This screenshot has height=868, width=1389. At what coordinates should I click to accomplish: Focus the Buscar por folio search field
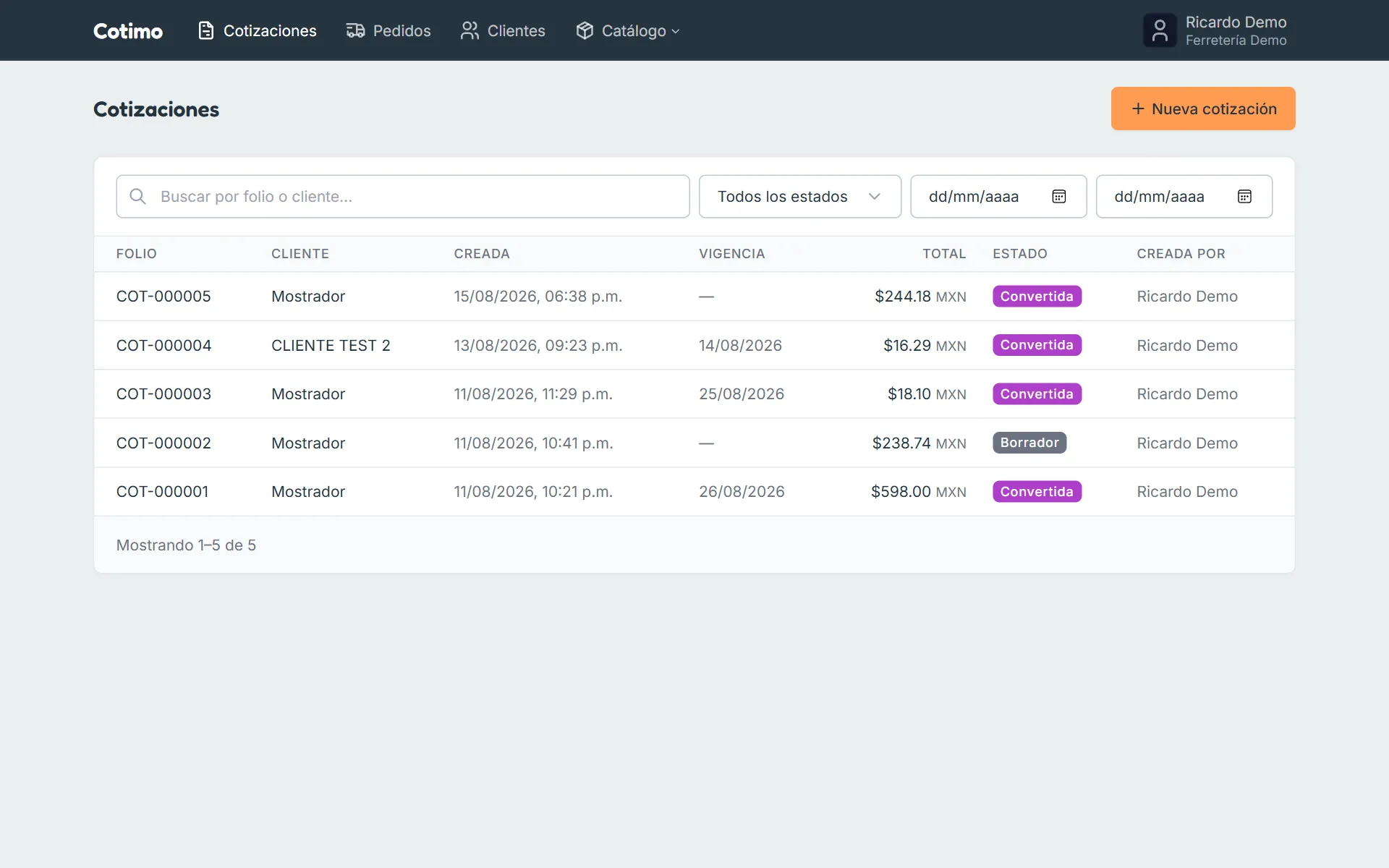(x=403, y=196)
